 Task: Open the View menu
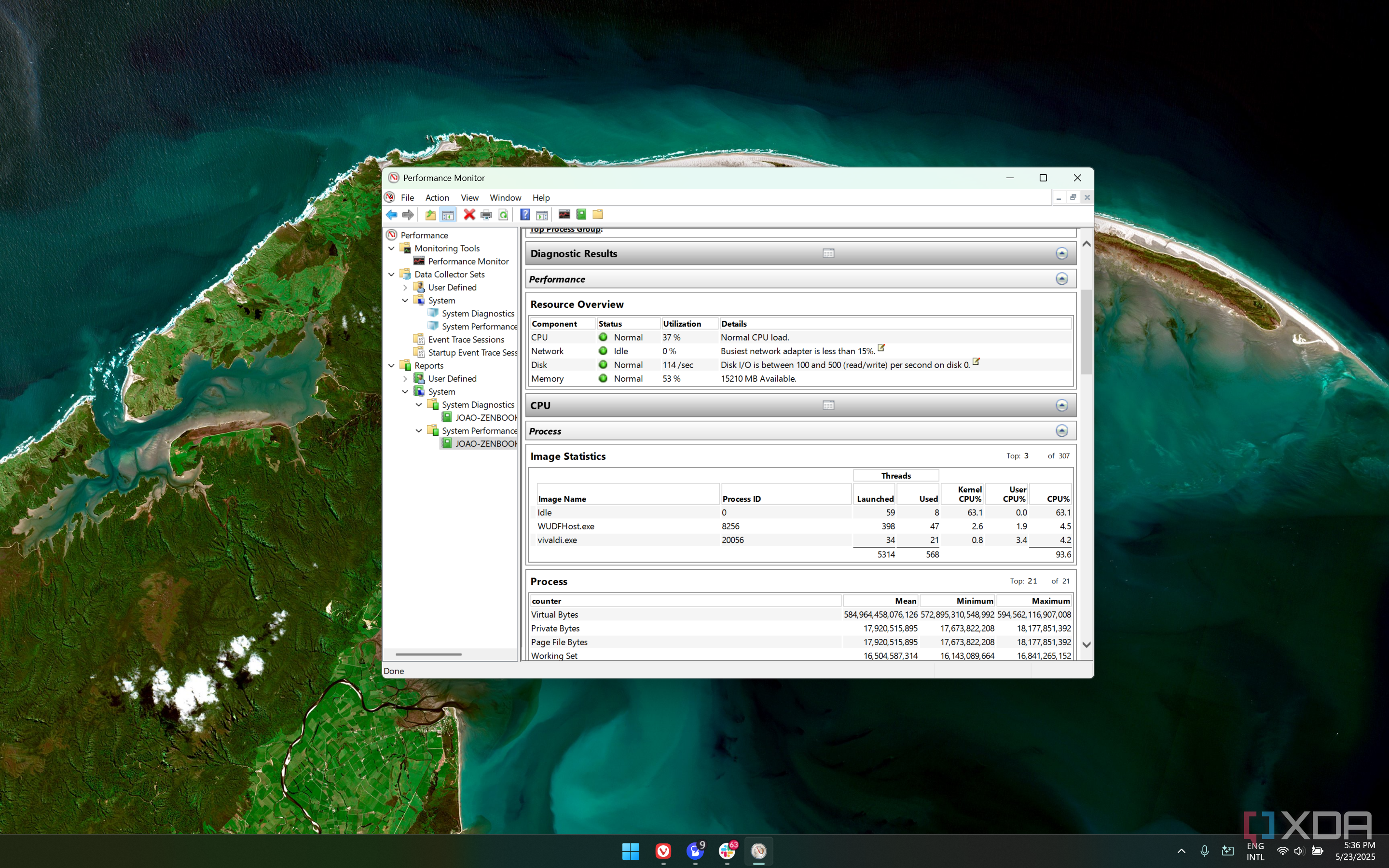point(469,197)
